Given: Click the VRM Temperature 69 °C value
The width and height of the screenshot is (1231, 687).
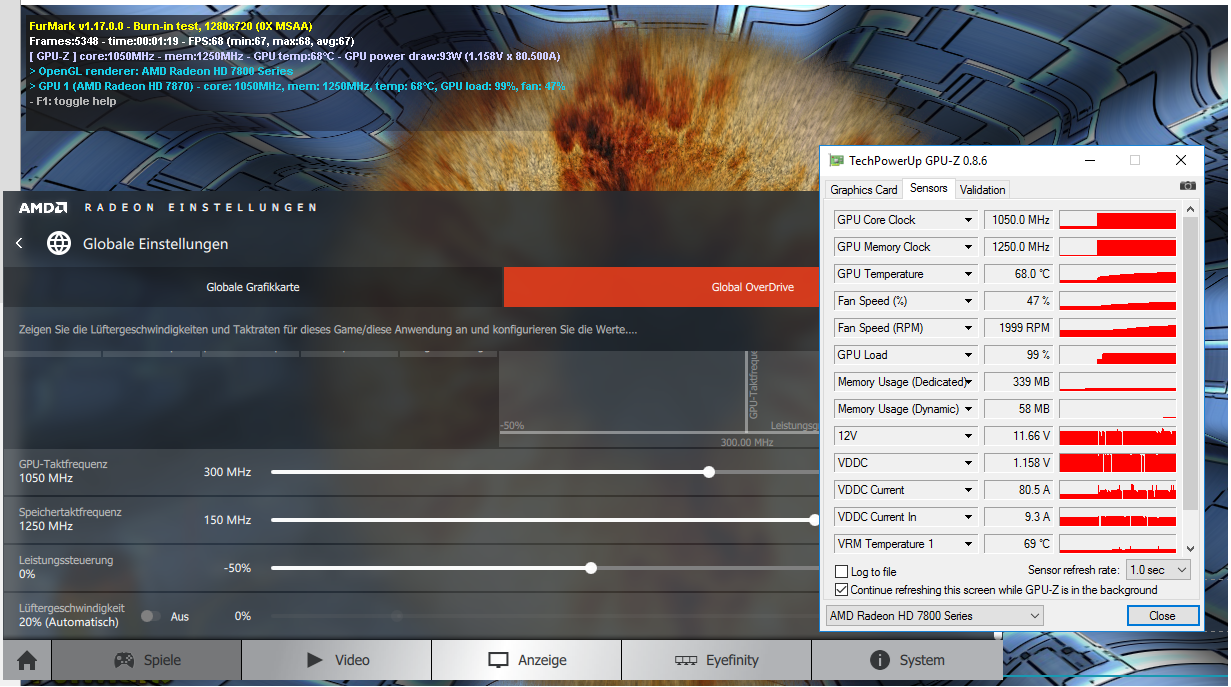Looking at the screenshot, I should (1019, 544).
